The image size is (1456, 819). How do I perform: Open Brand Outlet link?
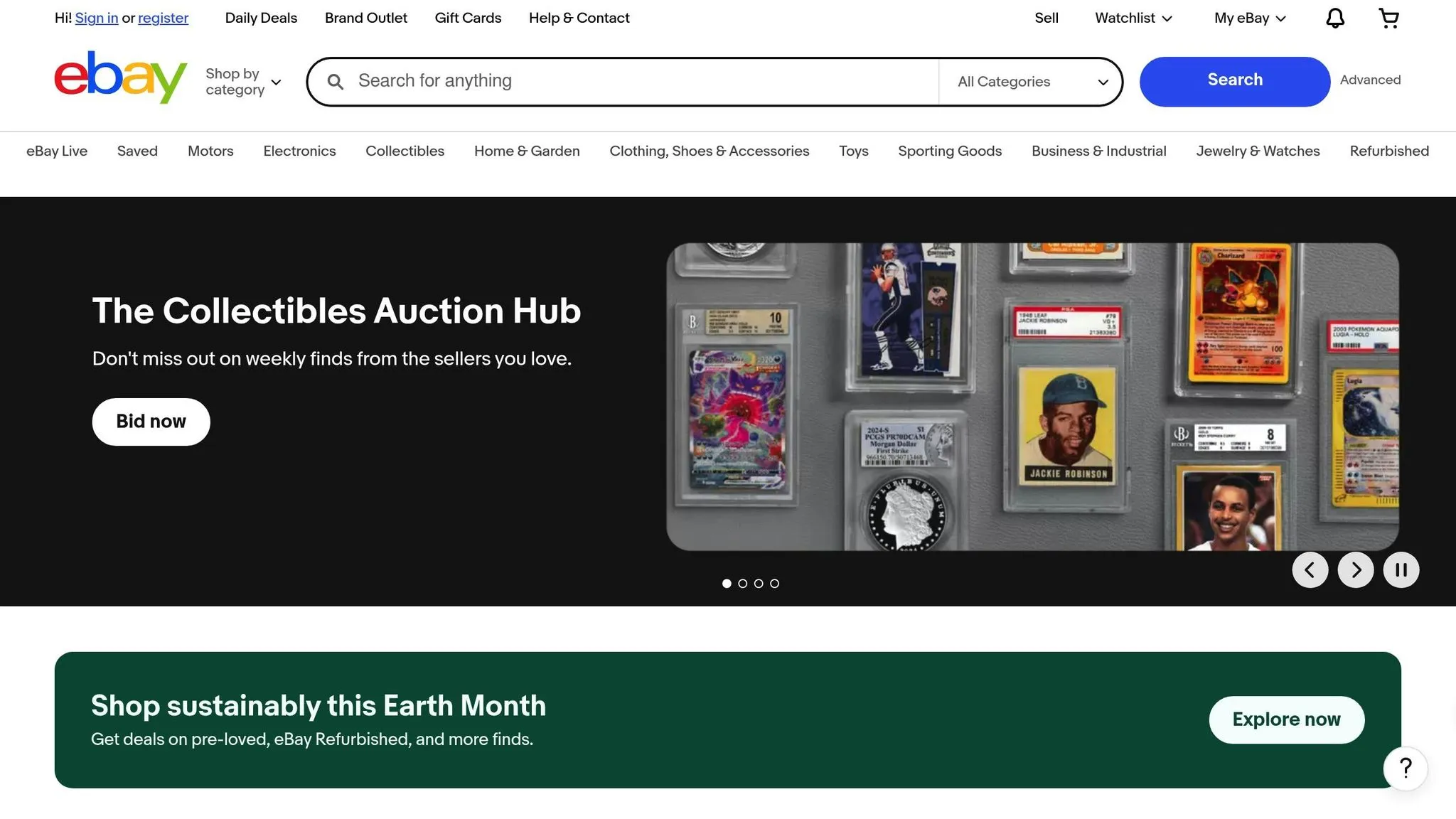point(366,18)
